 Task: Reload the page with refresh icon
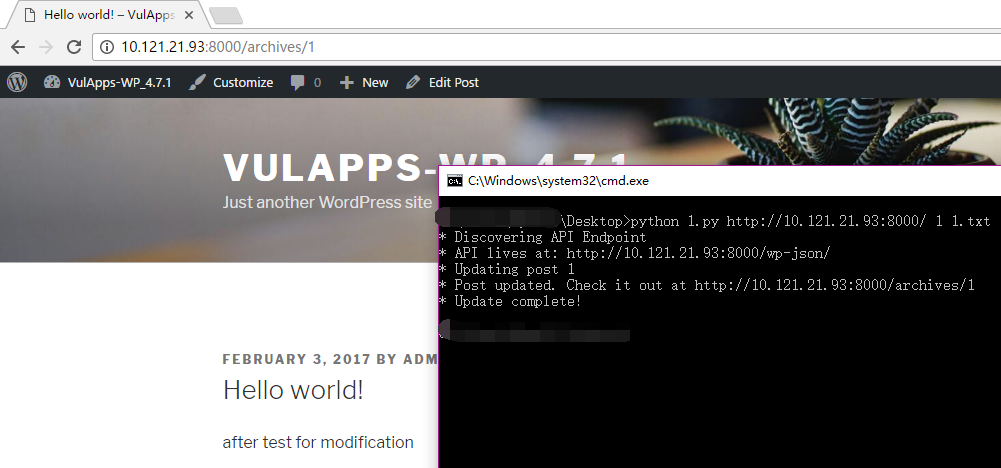click(74, 47)
